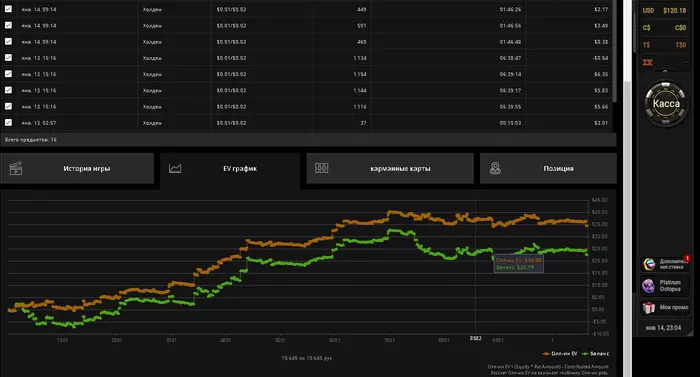Click the chart tooltip showing Олл-ин EV value
This screenshot has height=377, width=700.
(518, 264)
